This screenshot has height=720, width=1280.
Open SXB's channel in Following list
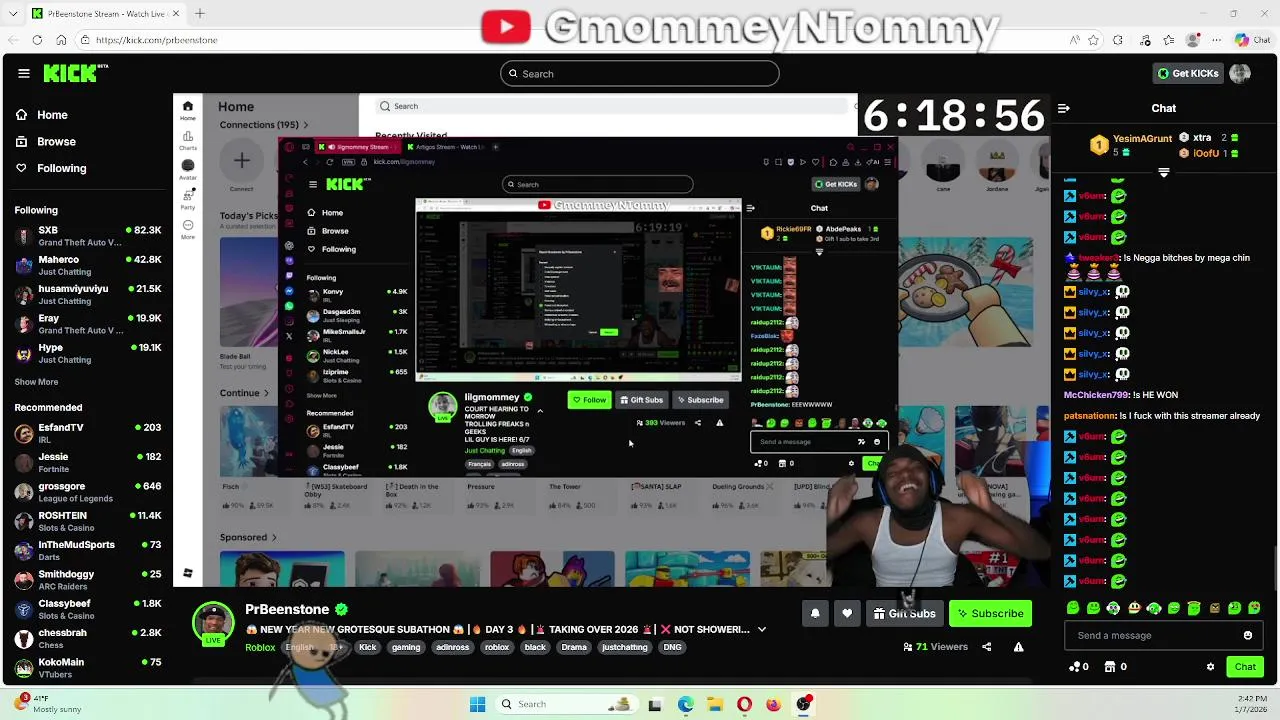point(88,236)
